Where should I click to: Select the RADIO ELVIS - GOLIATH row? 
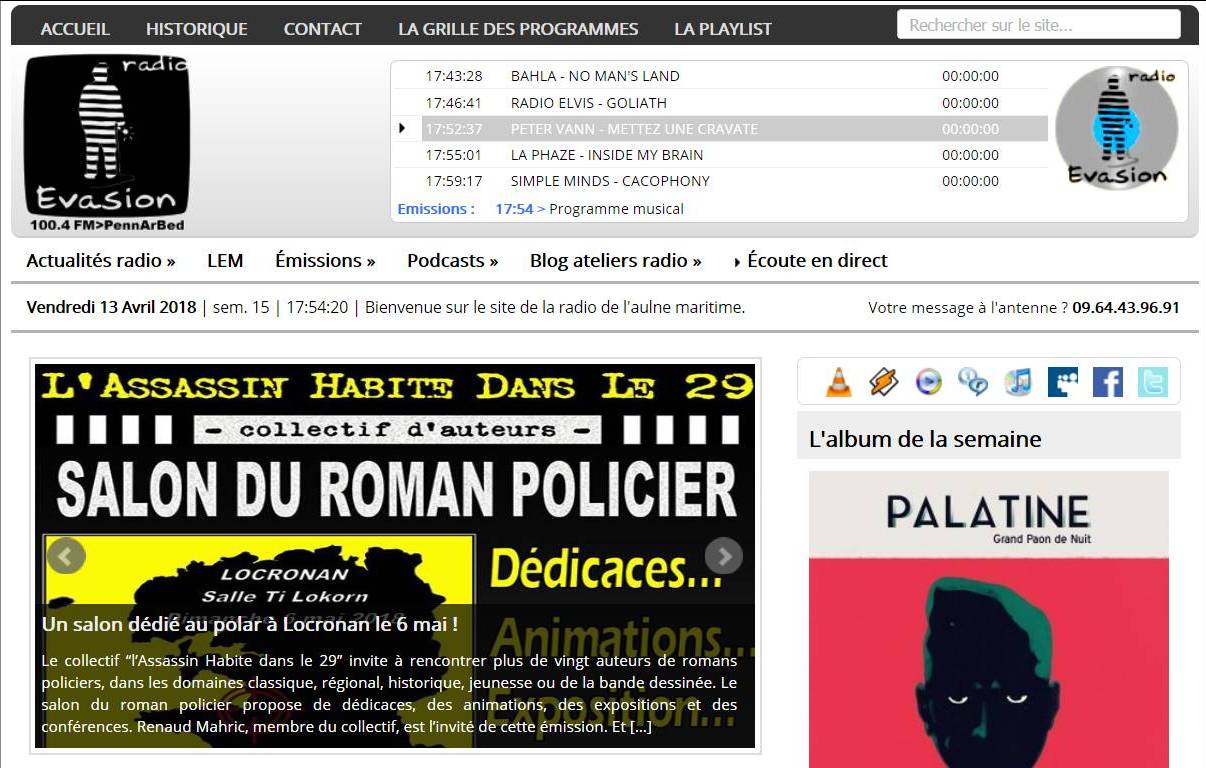click(721, 102)
